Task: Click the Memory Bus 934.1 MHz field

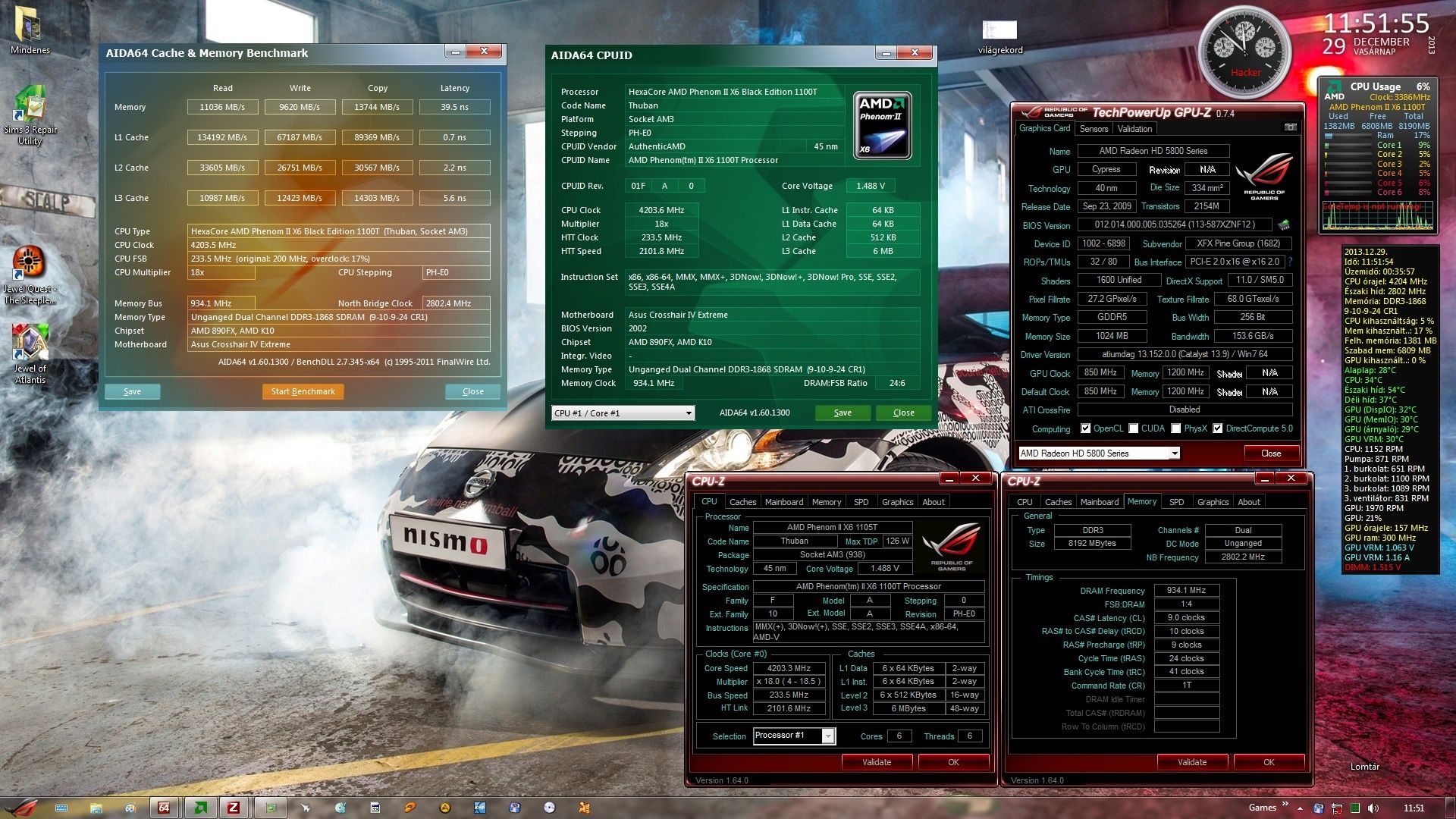Action: pyautogui.click(x=221, y=303)
